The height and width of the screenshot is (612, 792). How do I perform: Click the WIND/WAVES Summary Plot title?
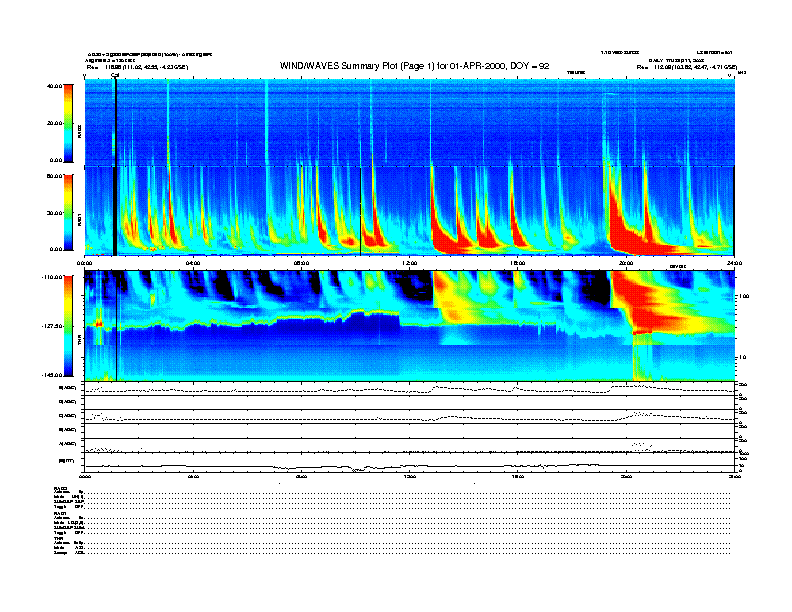(x=414, y=66)
